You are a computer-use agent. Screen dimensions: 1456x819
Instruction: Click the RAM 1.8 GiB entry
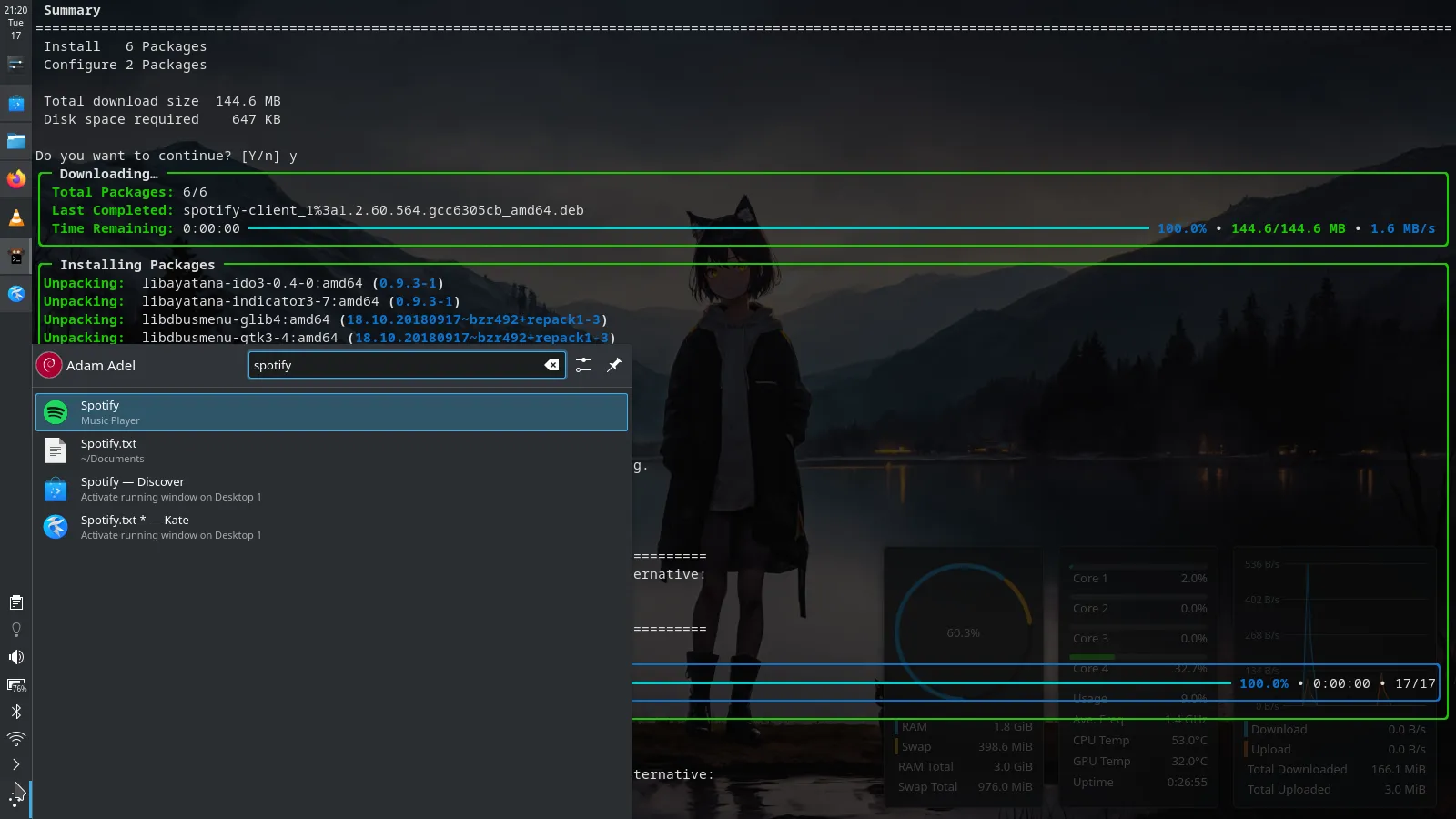click(x=966, y=726)
